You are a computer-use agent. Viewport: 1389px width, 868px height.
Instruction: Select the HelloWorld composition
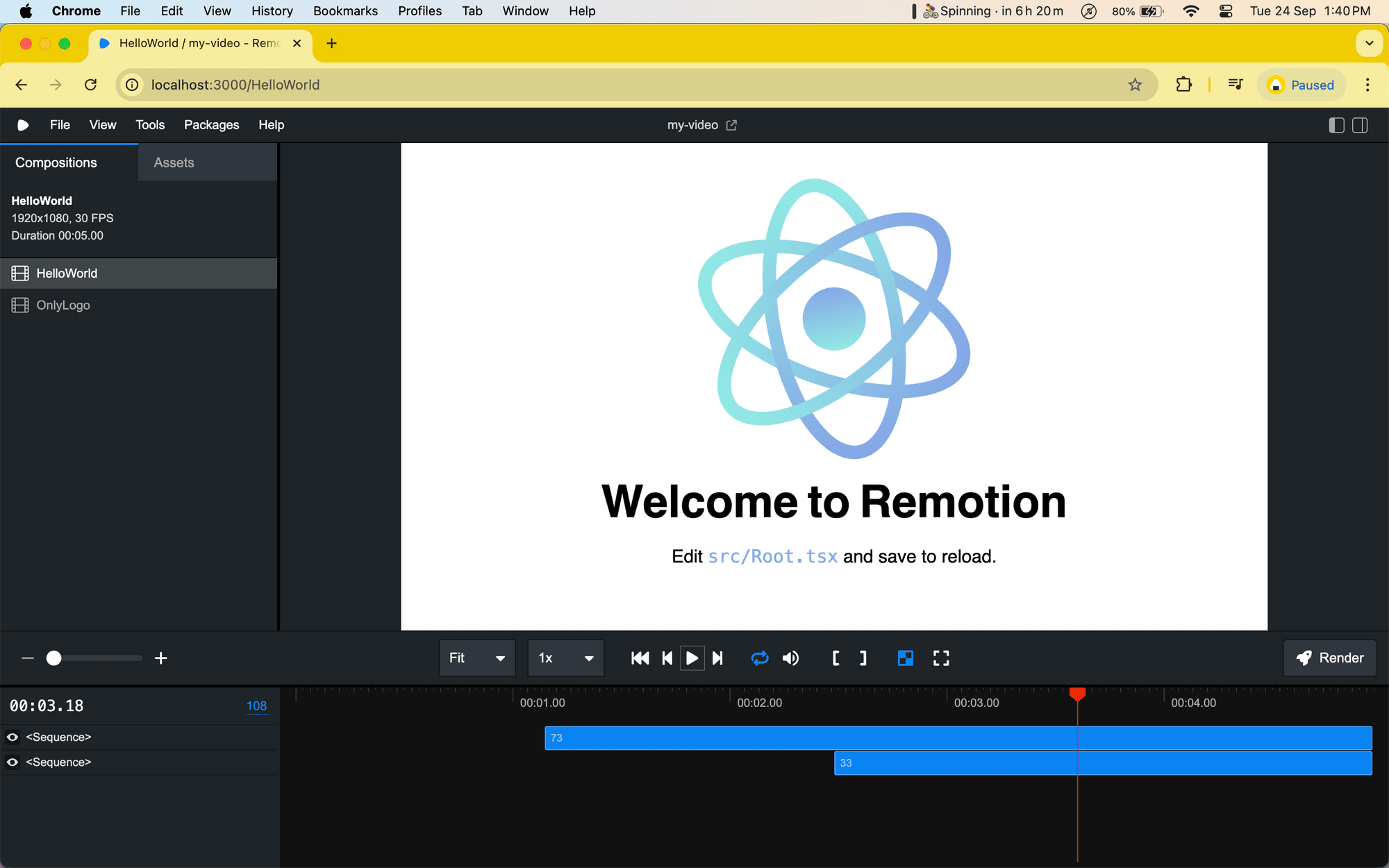139,274
